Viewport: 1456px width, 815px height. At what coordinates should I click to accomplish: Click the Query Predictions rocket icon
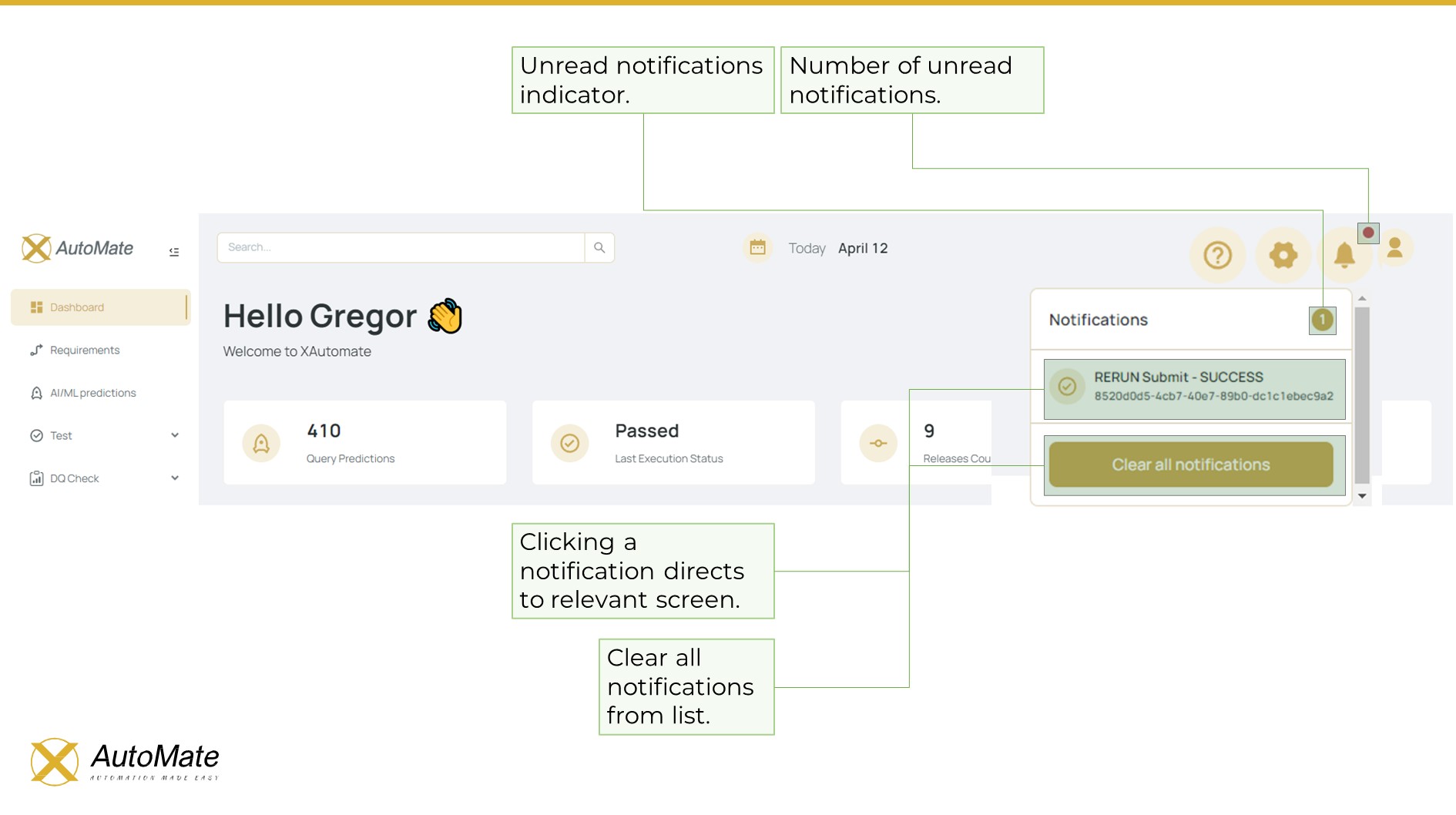point(261,443)
